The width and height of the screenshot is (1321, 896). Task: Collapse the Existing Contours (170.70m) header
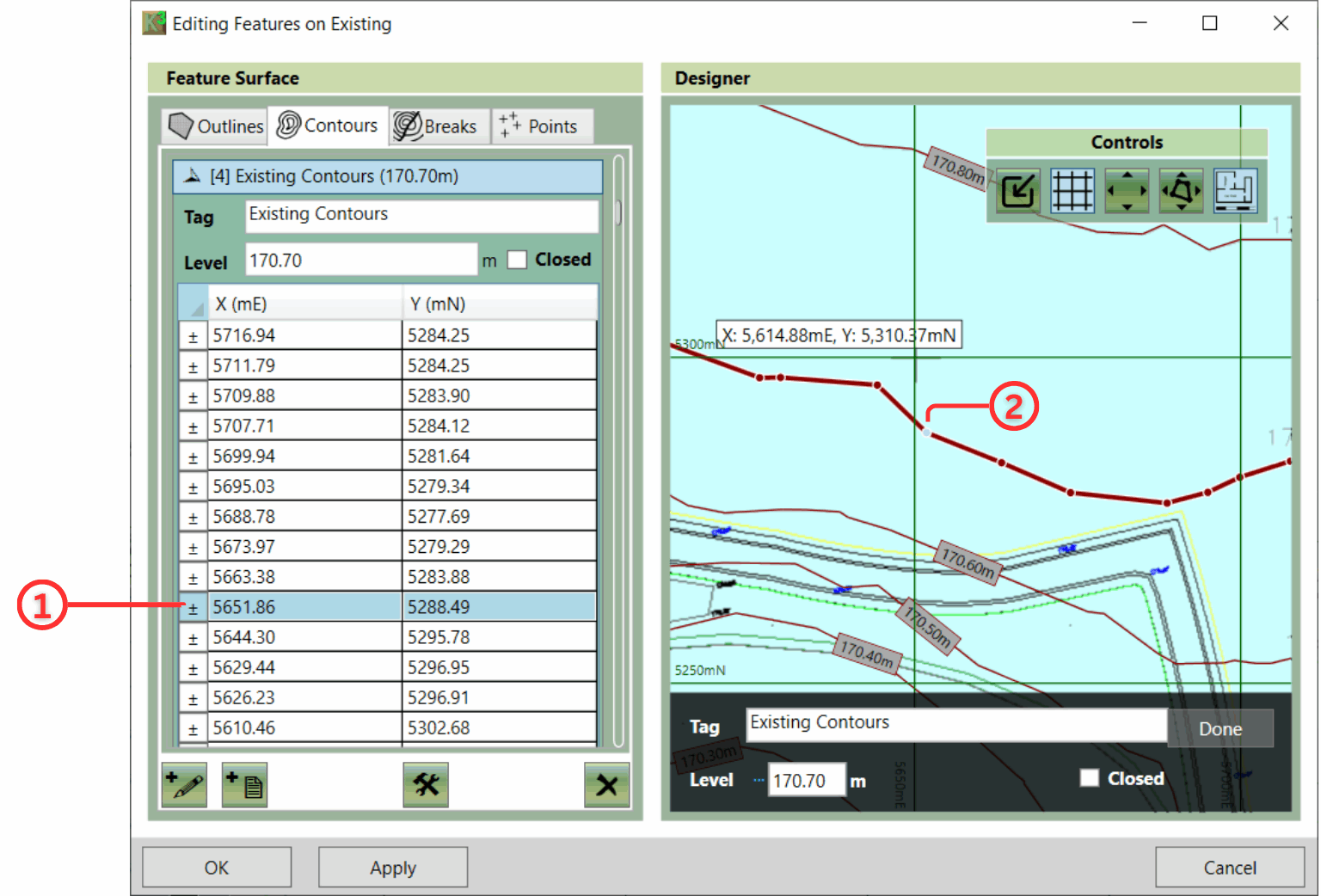click(194, 176)
